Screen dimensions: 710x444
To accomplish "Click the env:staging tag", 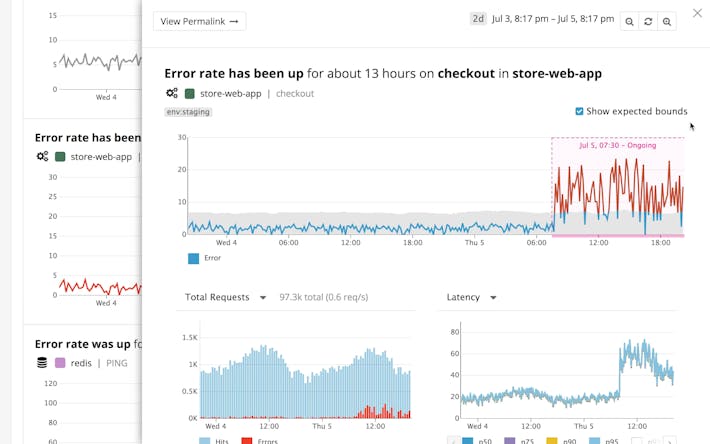I will click(188, 112).
